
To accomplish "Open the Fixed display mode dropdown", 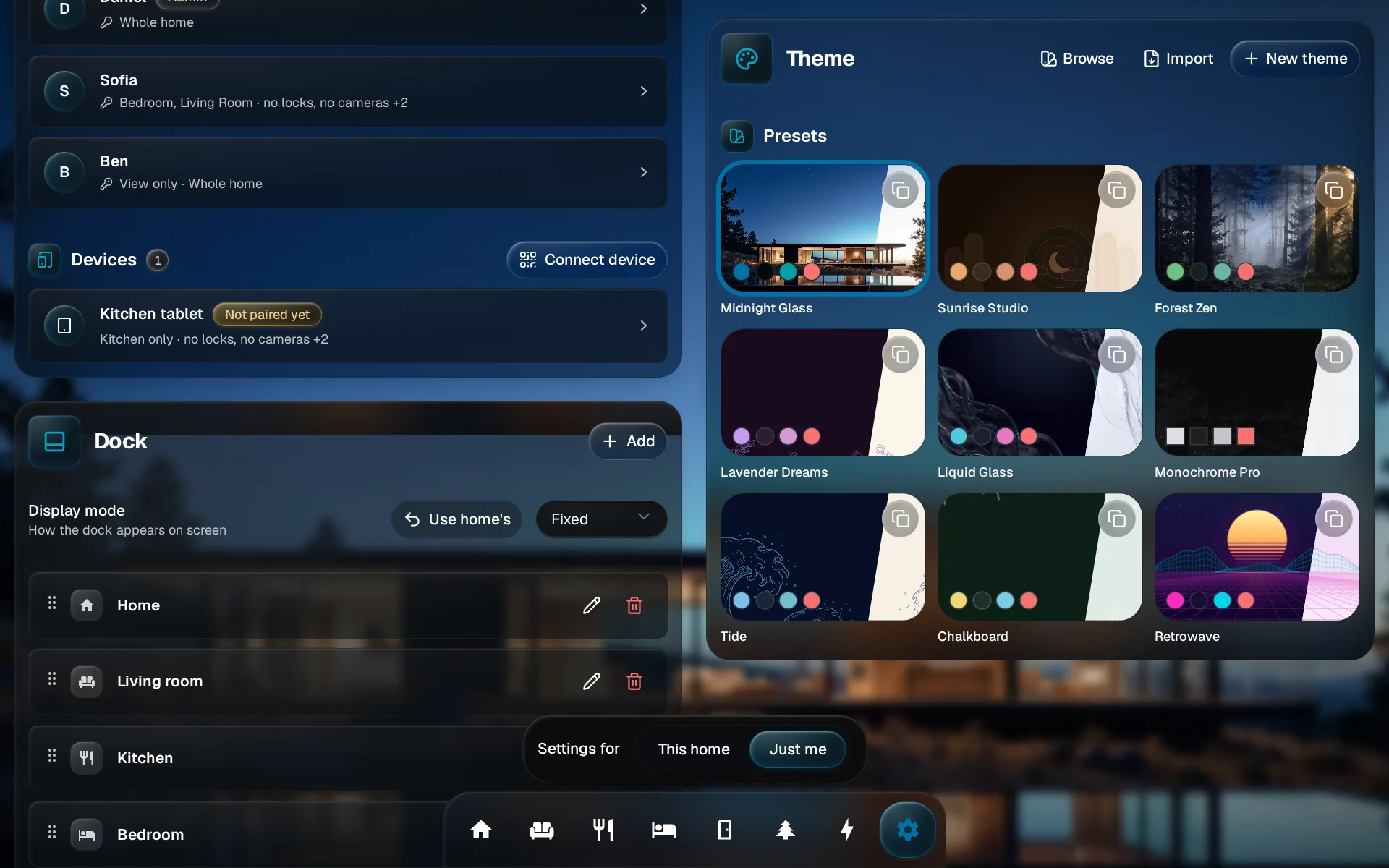I will coord(601,519).
